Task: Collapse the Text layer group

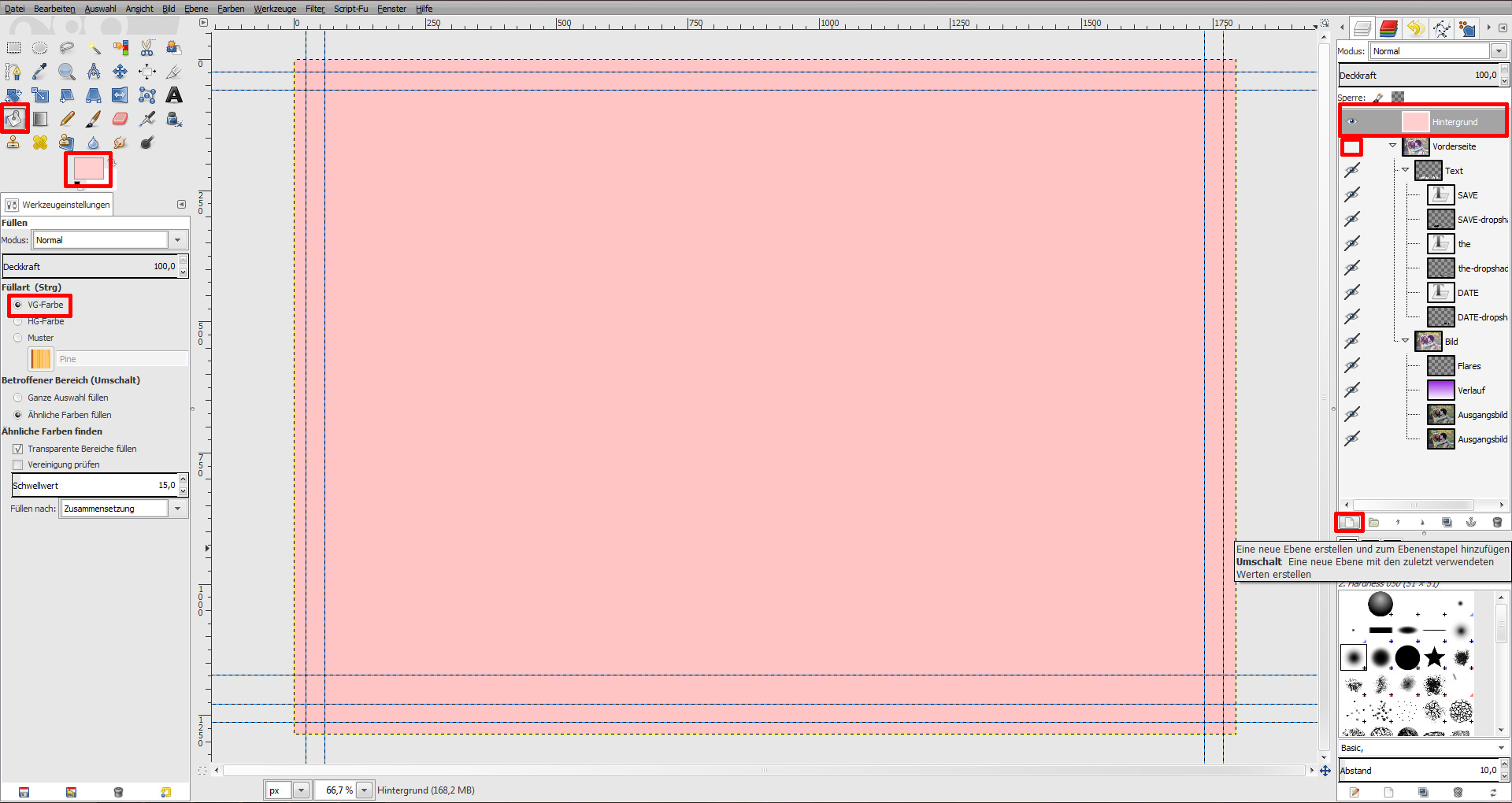Action: [x=1406, y=170]
